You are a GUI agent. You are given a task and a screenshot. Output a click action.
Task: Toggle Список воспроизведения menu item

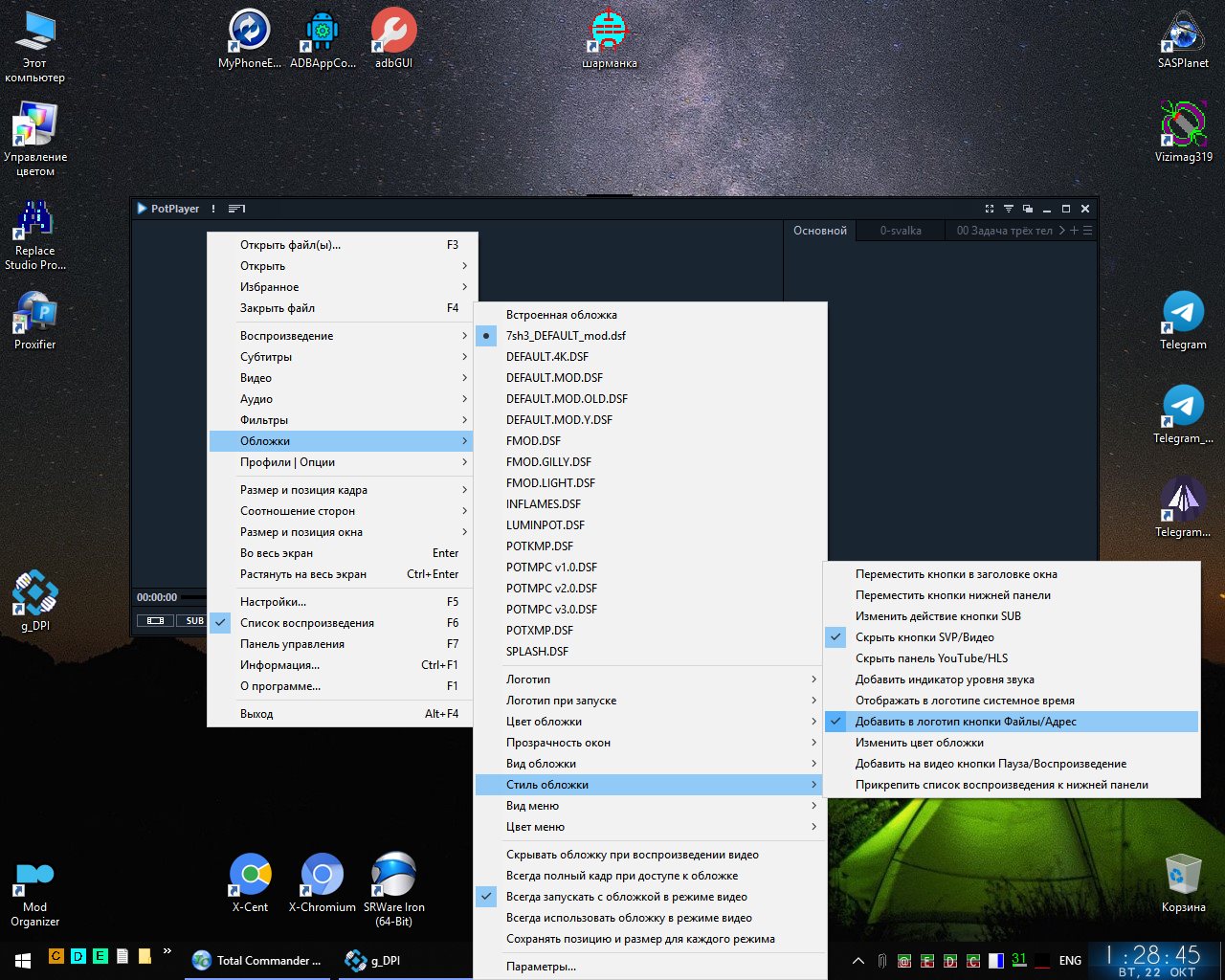tap(340, 623)
